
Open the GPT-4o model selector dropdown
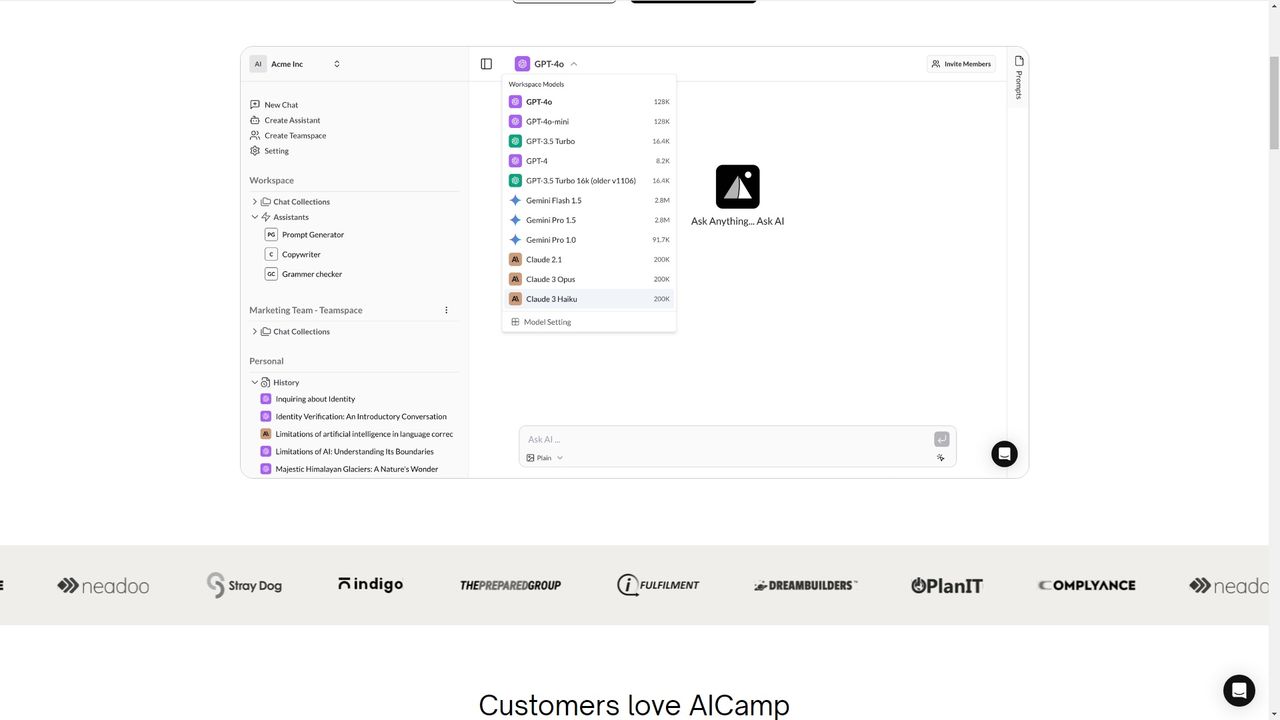click(x=546, y=64)
